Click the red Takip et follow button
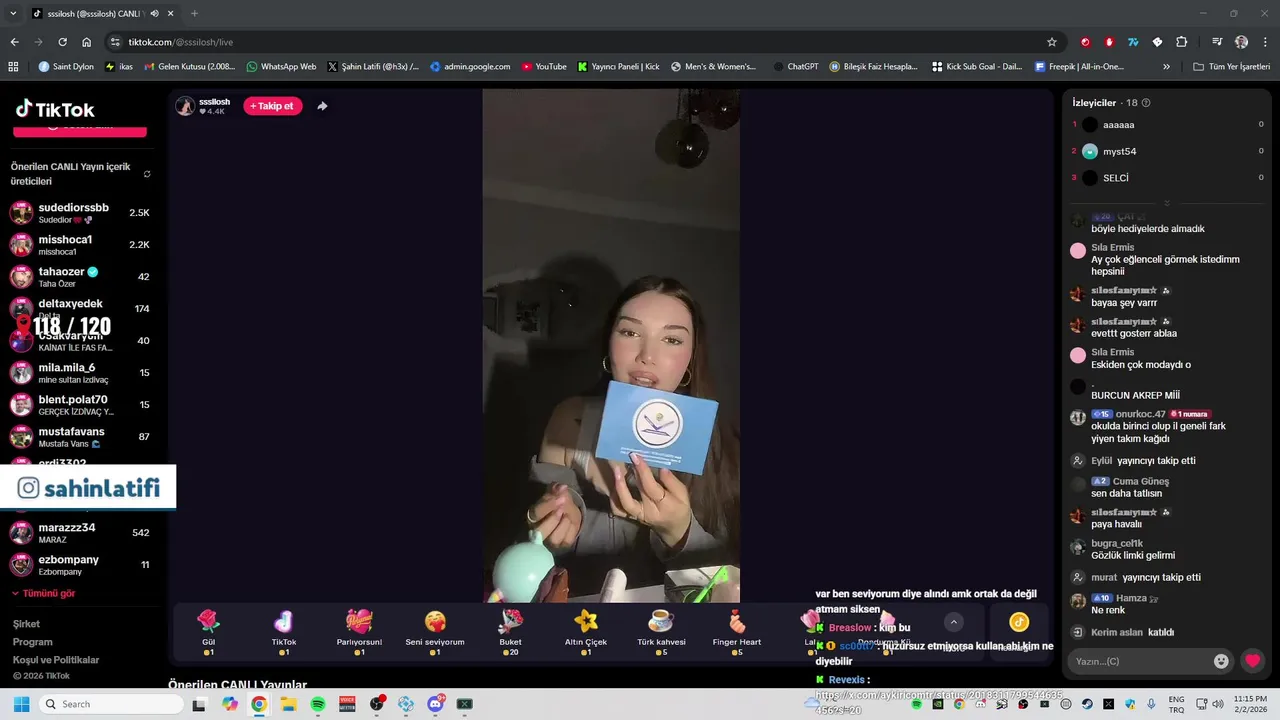Screen dimensions: 1280x720 tap(272, 106)
